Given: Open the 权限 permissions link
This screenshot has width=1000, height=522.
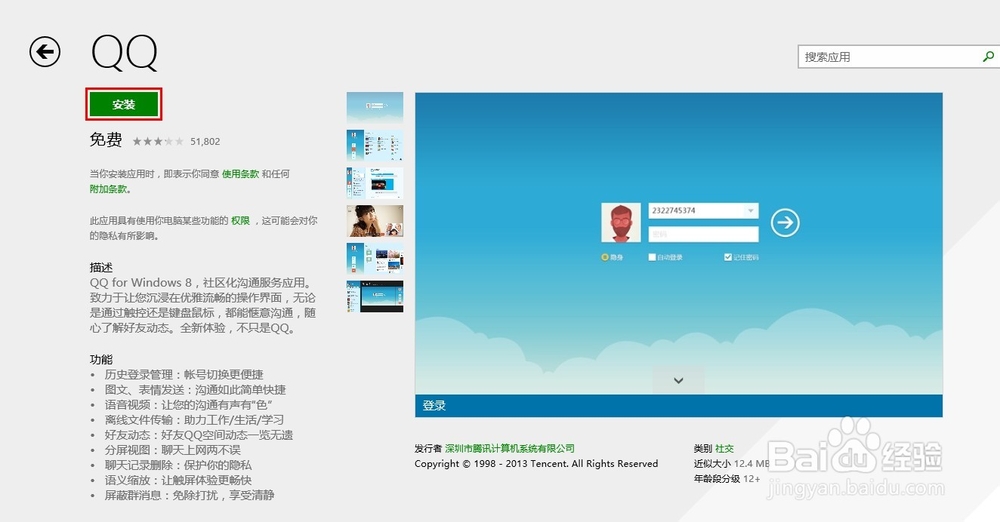Looking at the screenshot, I should click(x=240, y=220).
